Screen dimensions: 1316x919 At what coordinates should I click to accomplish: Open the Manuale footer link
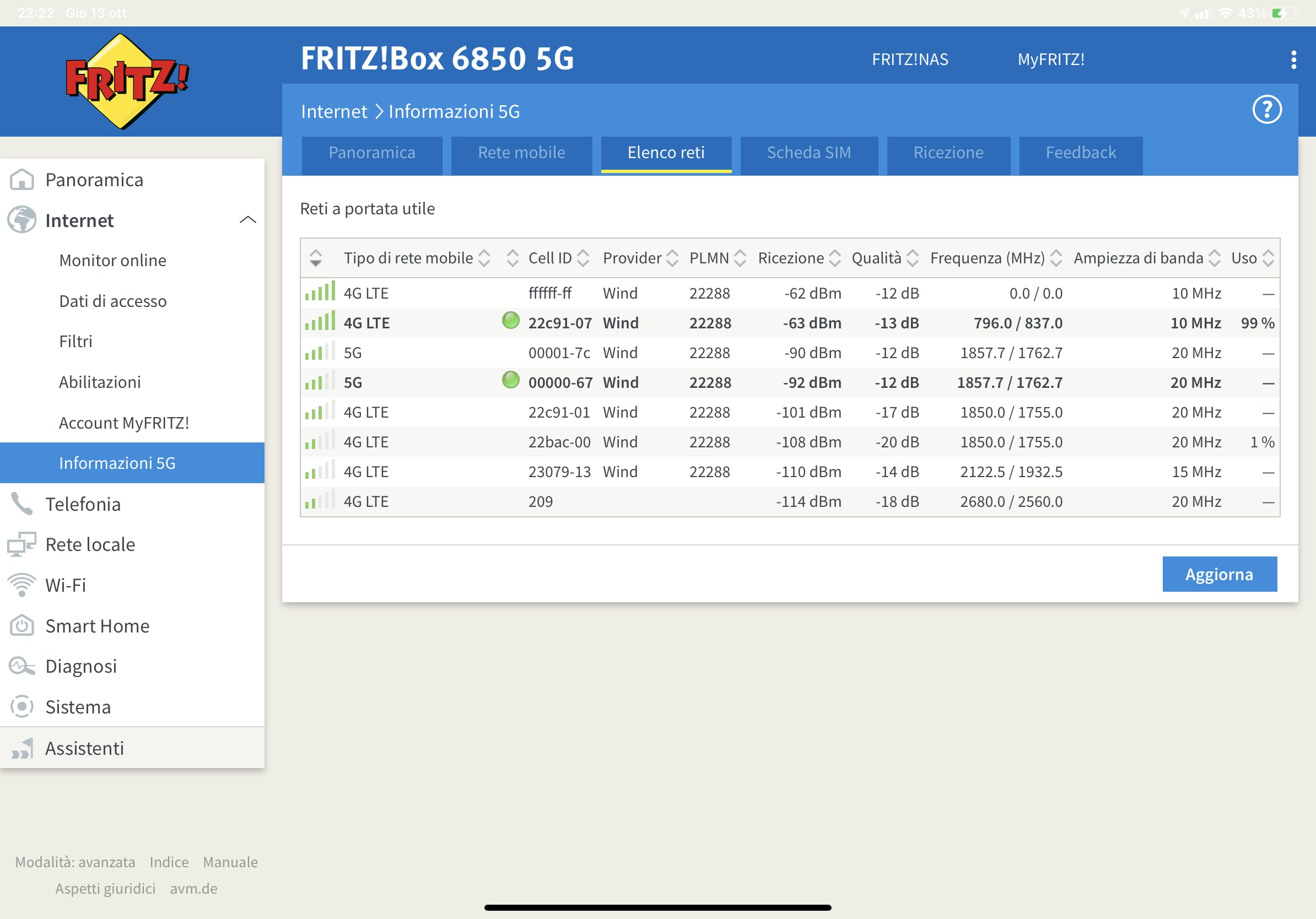pos(230,862)
